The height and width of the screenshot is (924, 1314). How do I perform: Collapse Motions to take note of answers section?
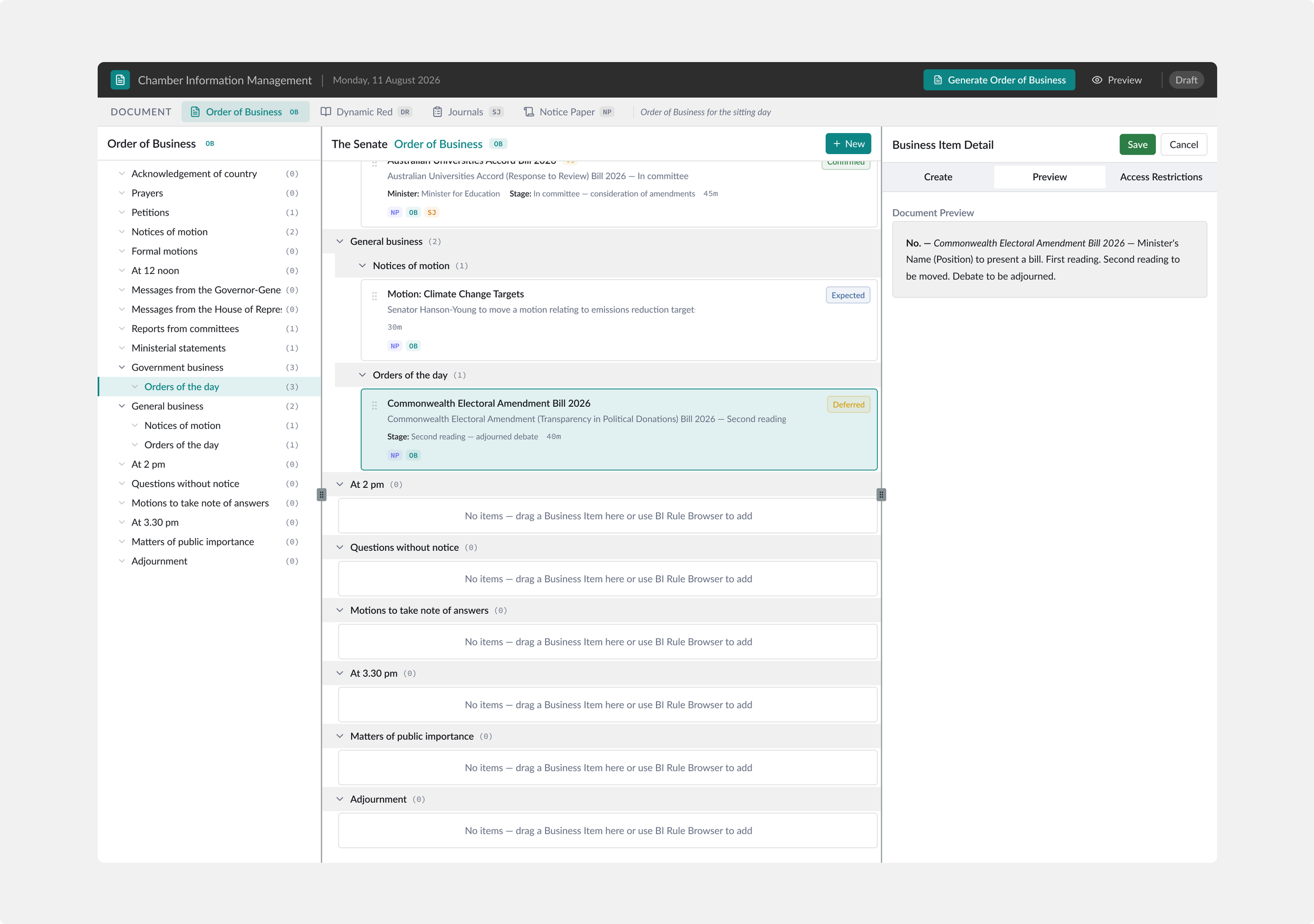click(x=340, y=610)
